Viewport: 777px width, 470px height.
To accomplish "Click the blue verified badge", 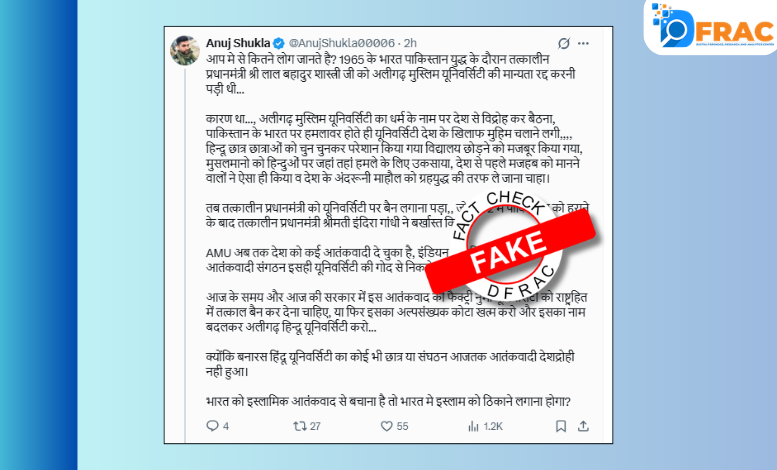I will coord(279,43).
